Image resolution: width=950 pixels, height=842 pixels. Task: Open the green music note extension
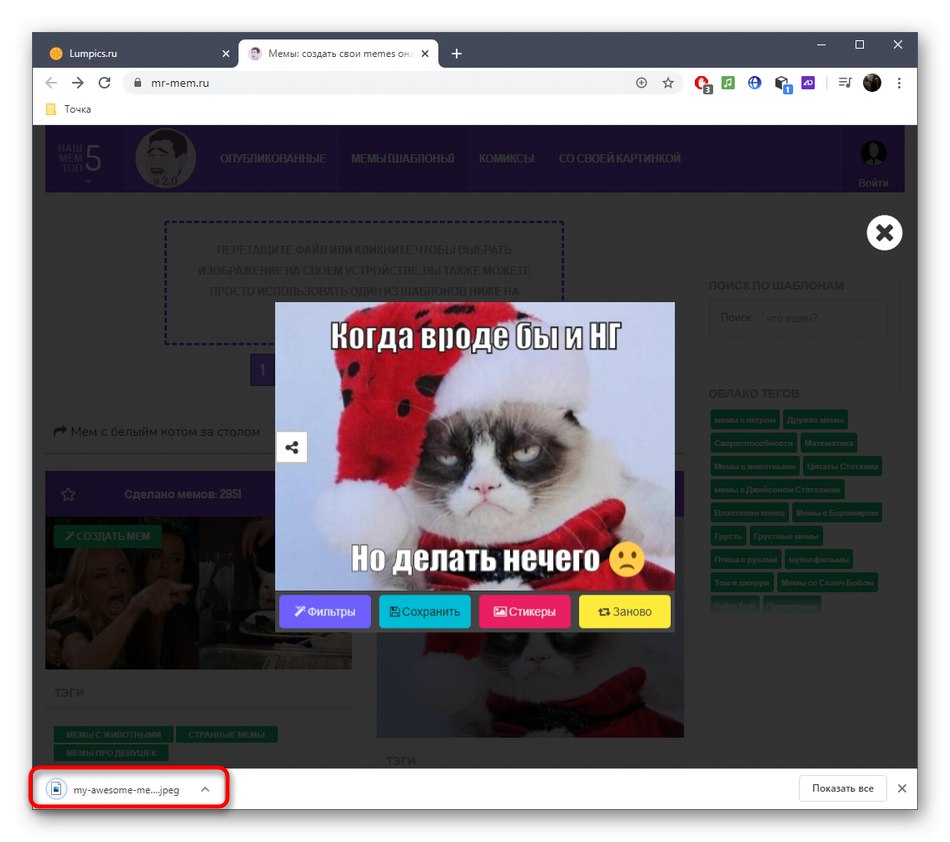pos(728,82)
